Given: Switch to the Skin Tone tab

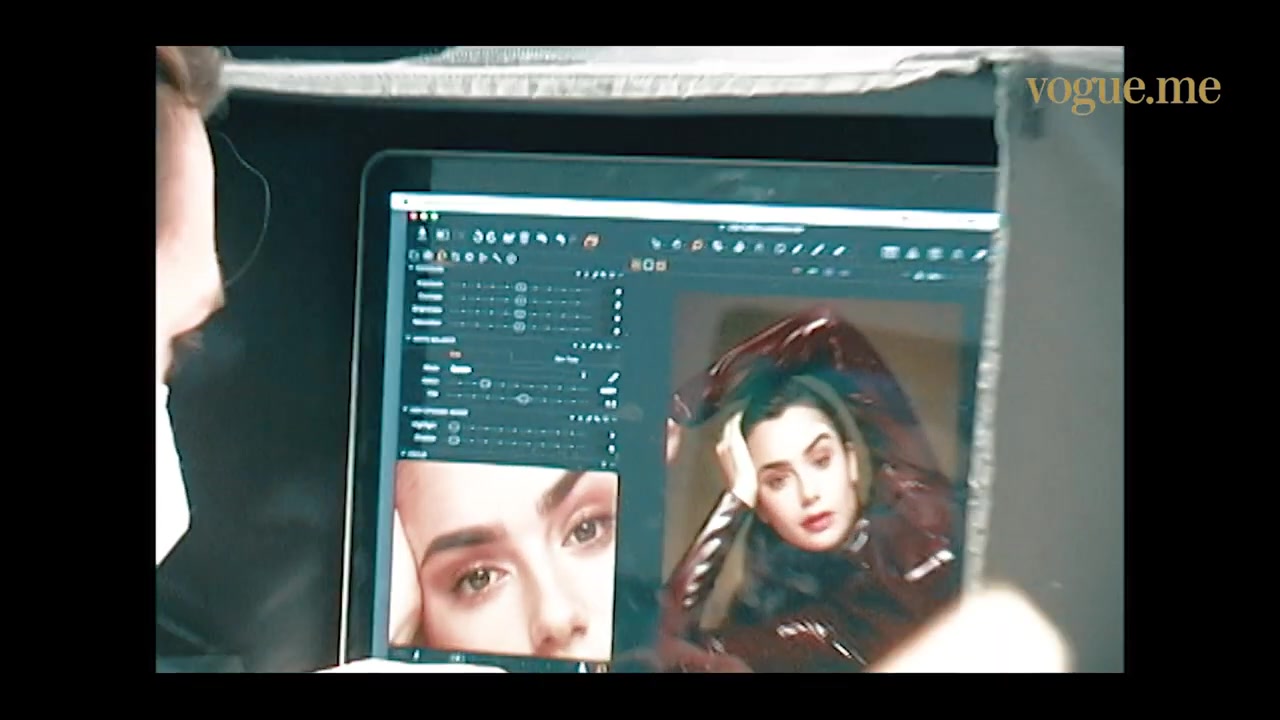Looking at the screenshot, I should click(566, 359).
